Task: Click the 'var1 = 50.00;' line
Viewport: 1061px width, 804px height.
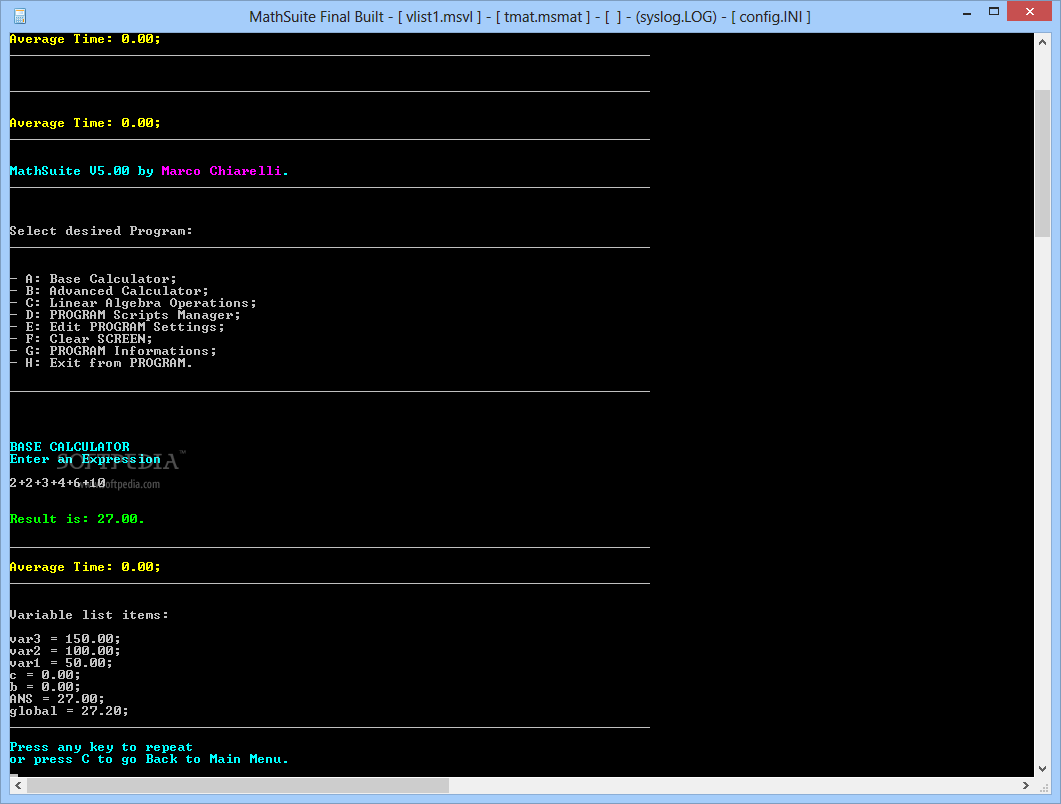Action: coord(61,663)
